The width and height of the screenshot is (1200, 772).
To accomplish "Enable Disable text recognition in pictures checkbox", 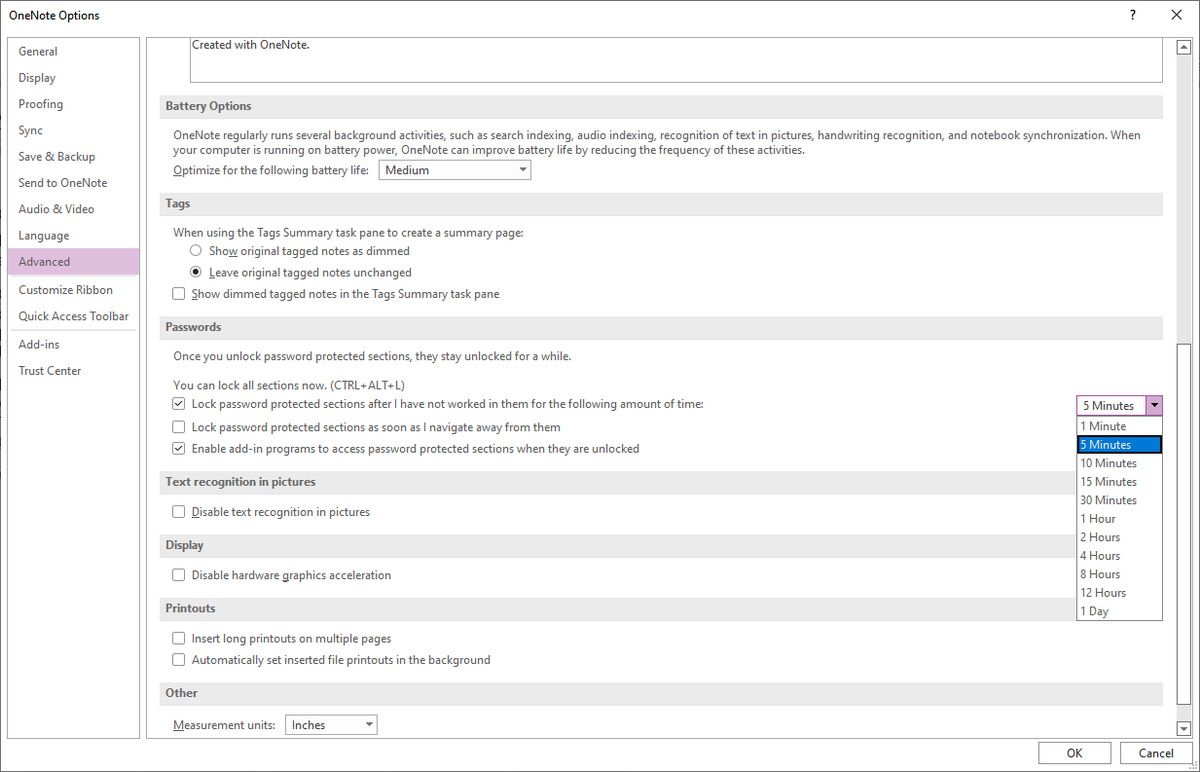I will click(179, 512).
